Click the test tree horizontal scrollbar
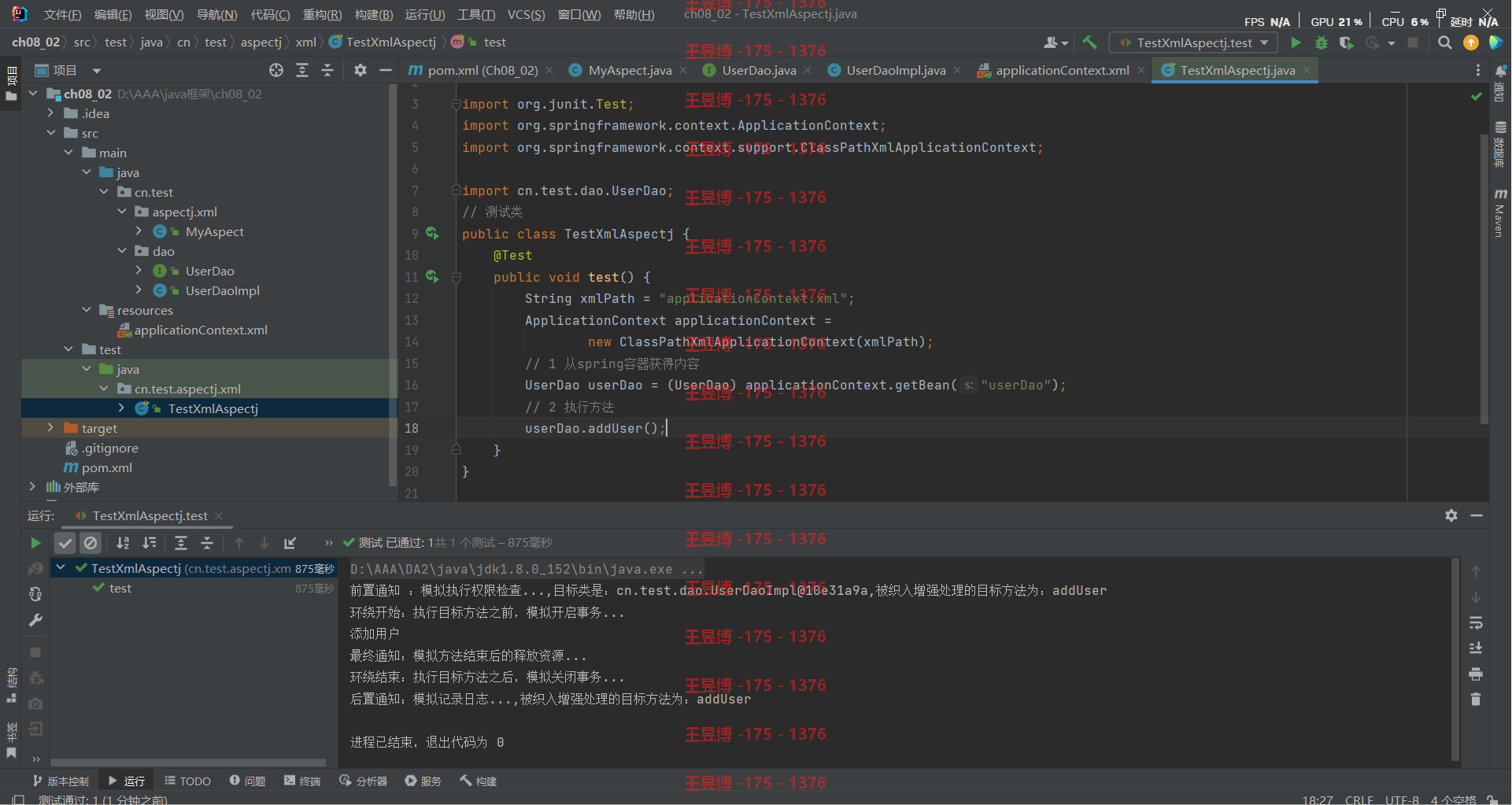 point(188,762)
